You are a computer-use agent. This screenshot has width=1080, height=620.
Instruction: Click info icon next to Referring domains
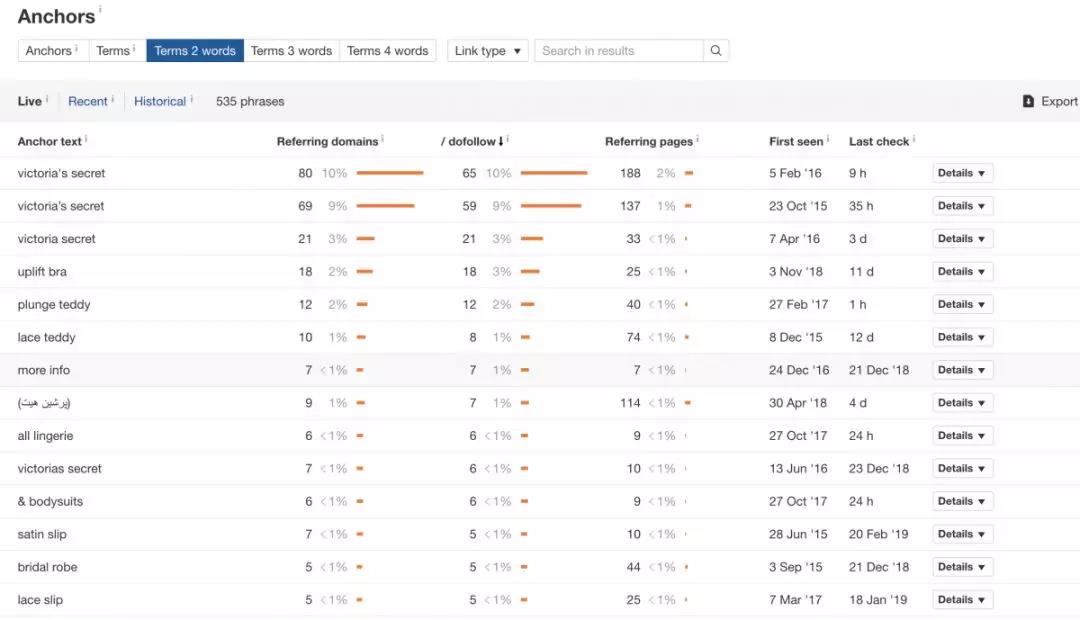(x=383, y=140)
